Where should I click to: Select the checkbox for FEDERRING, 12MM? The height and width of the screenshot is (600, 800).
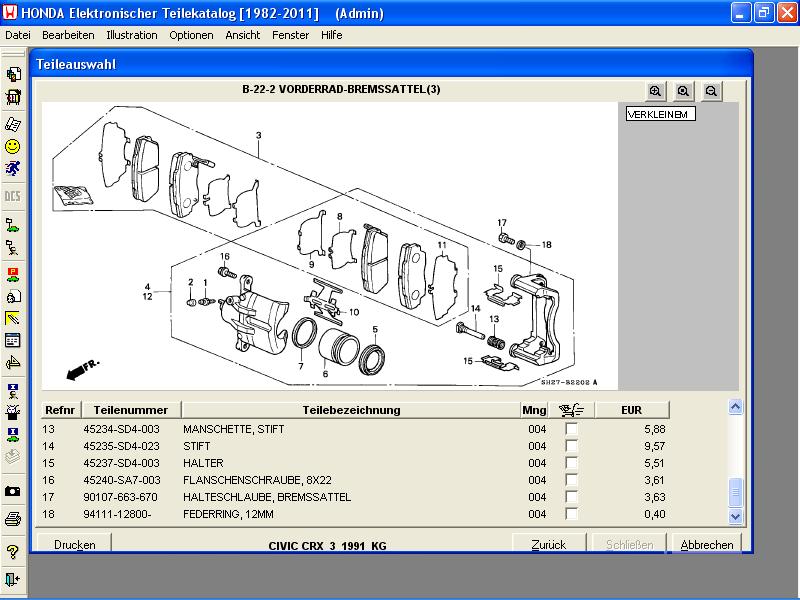point(572,514)
